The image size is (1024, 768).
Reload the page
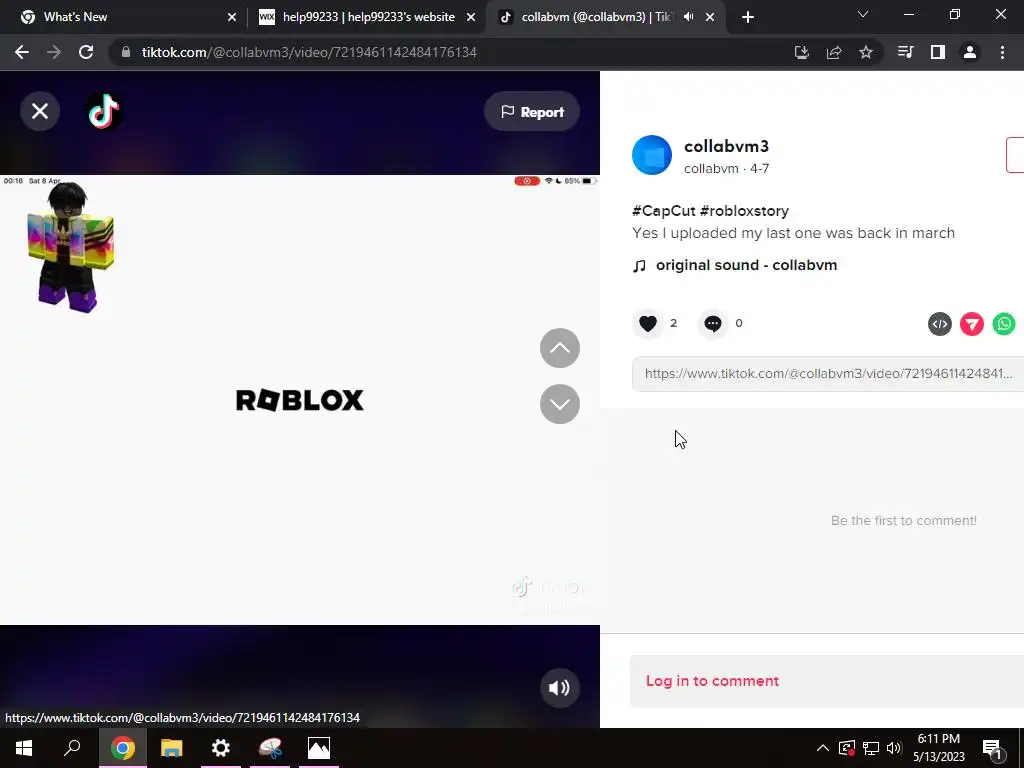[86, 52]
